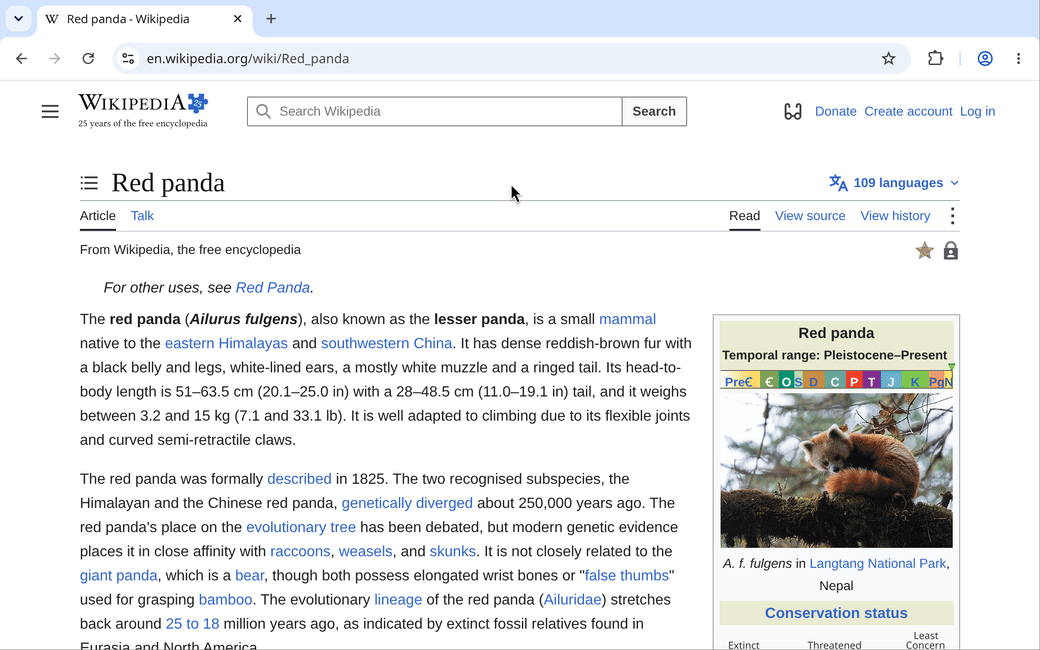The image size is (1040, 650).
Task: Follow the mammal link
Action: coord(627,319)
